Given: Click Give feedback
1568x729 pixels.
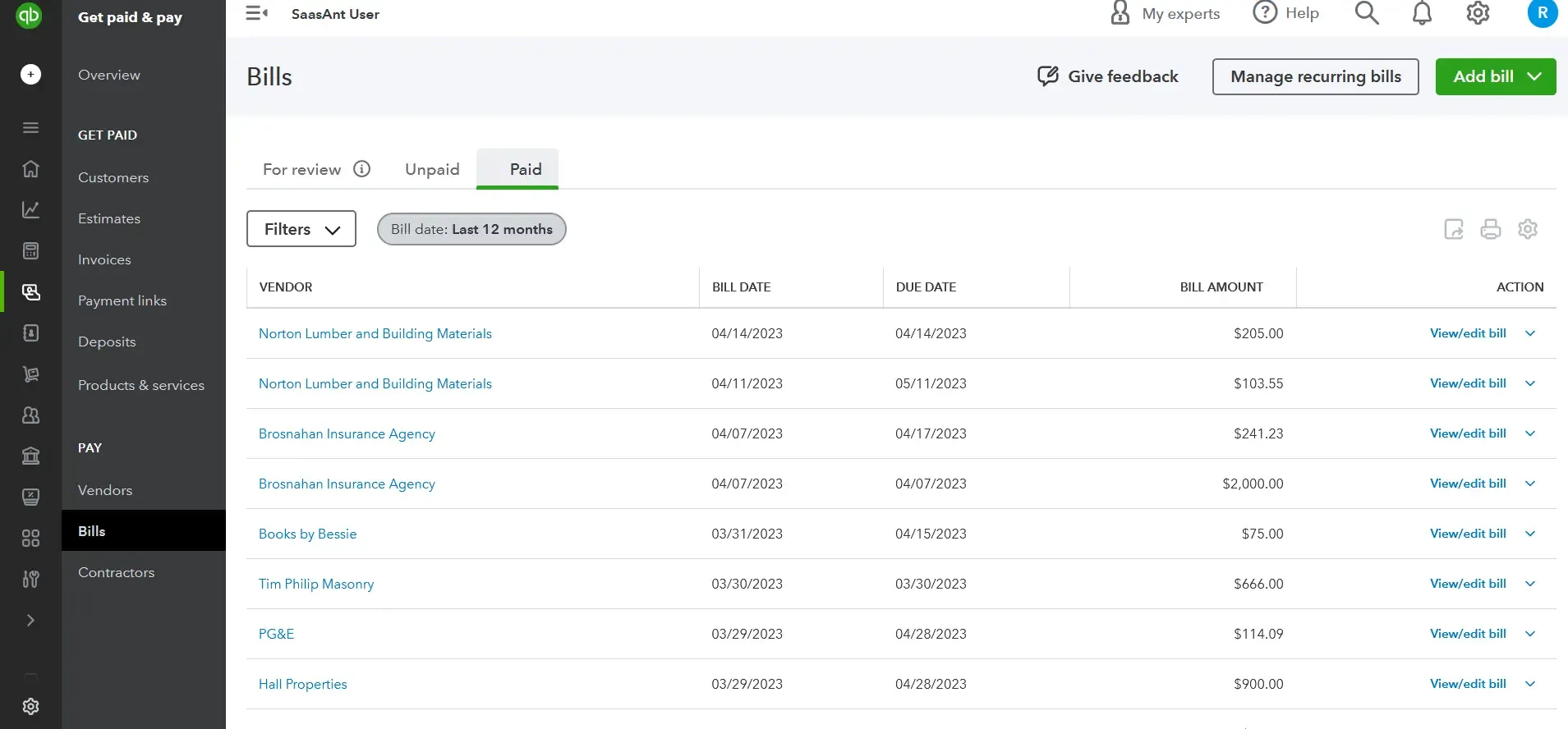Looking at the screenshot, I should coord(1107,76).
